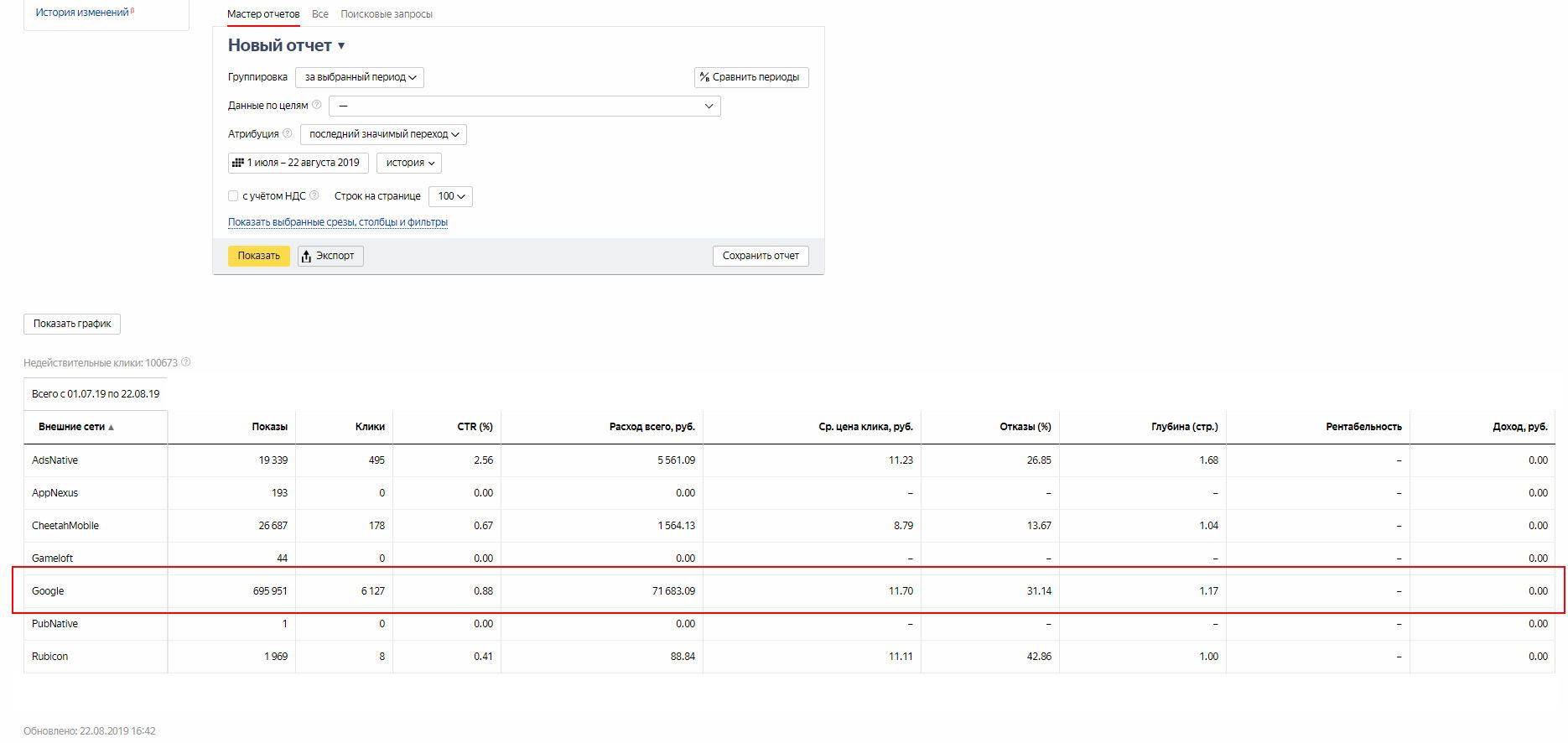Click the sort arrow on Внешние сети column
Image resolution: width=1568 pixels, height=743 pixels.
[111, 427]
